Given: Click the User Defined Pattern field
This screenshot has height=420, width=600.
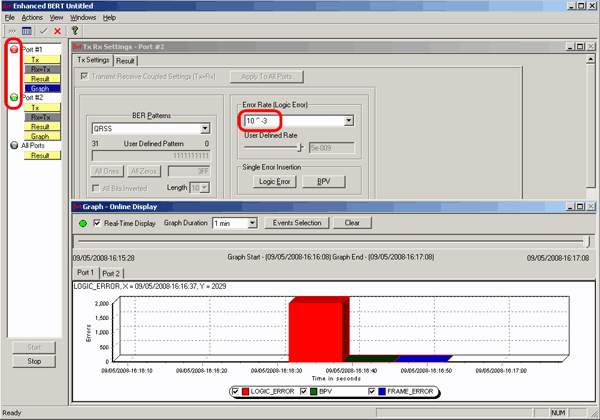Looking at the screenshot, I should point(151,156).
